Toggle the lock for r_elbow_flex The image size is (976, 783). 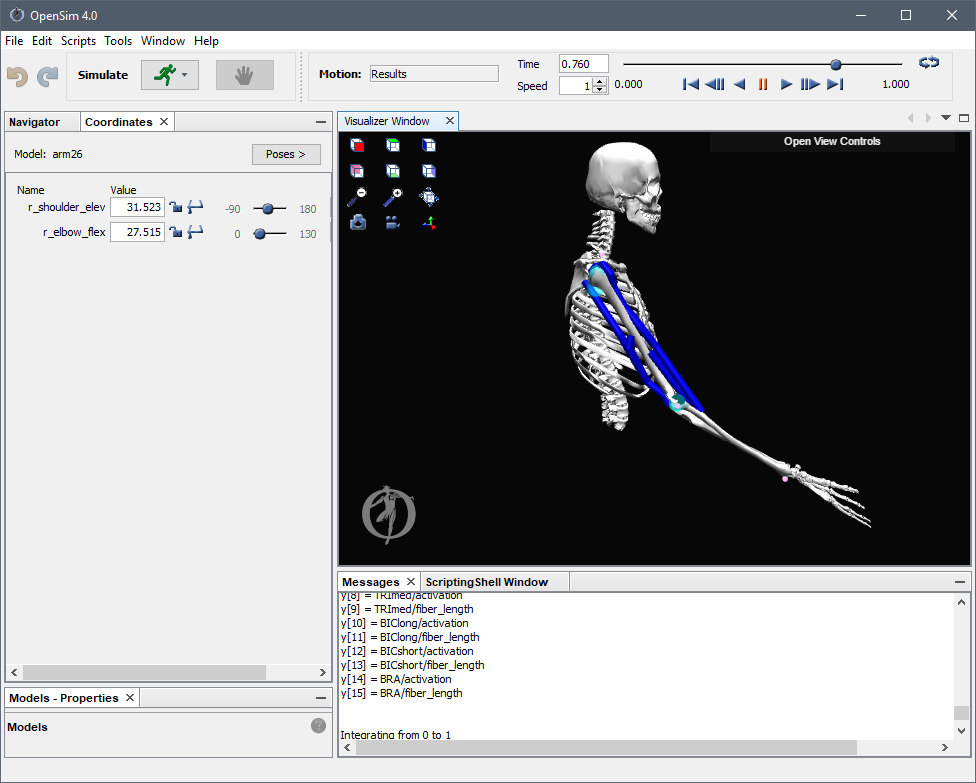coord(176,232)
